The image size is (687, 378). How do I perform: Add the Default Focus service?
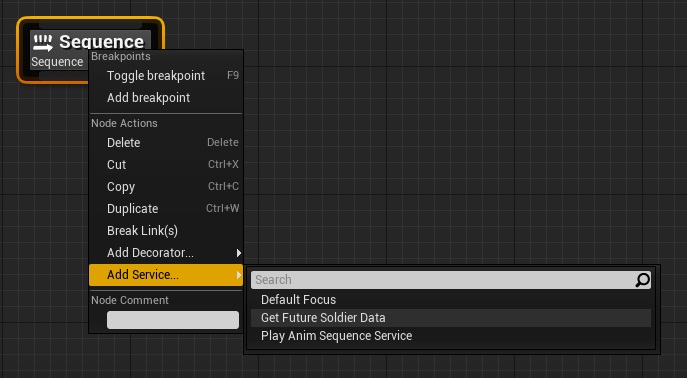(x=451, y=300)
